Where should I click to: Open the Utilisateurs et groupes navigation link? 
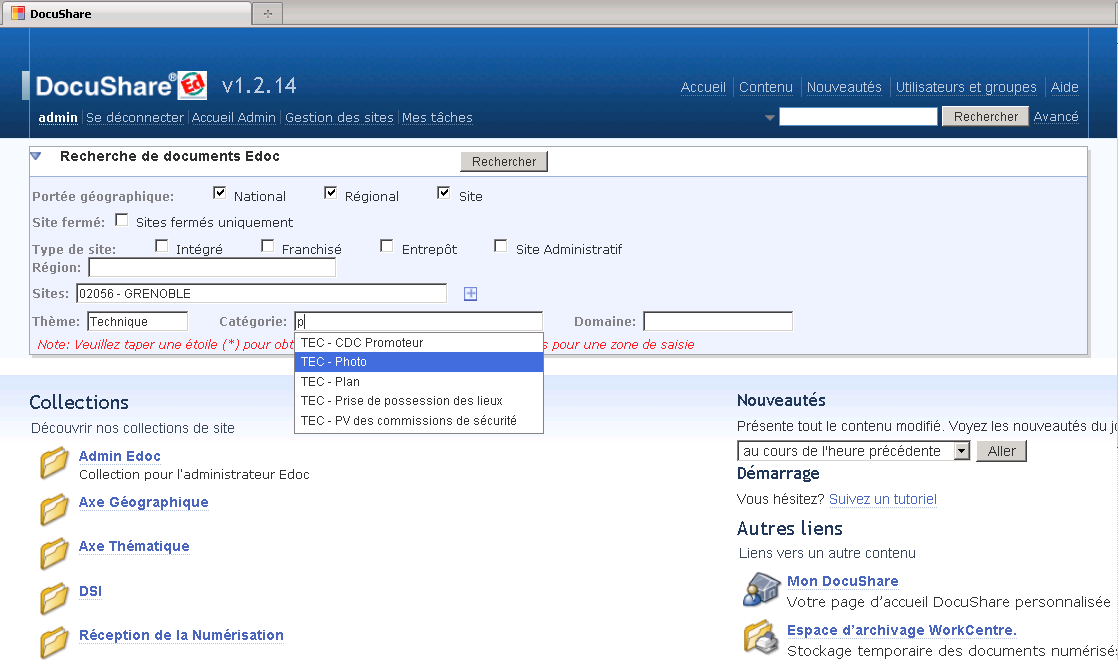pos(966,87)
